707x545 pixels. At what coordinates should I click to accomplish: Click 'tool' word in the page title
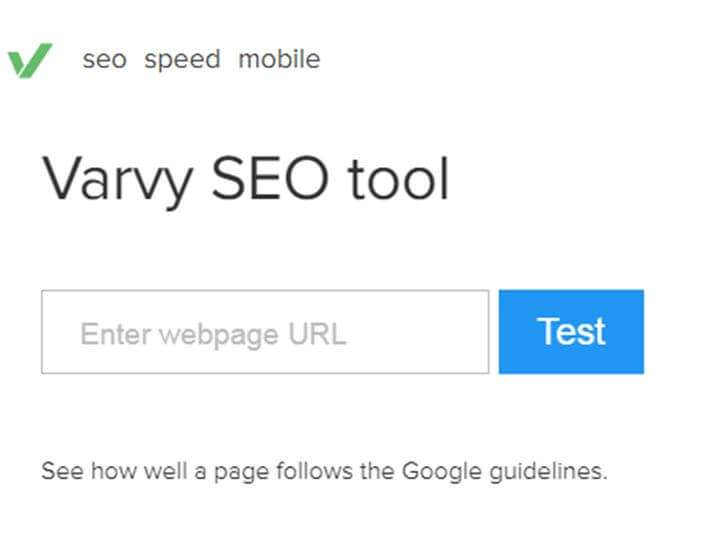398,181
